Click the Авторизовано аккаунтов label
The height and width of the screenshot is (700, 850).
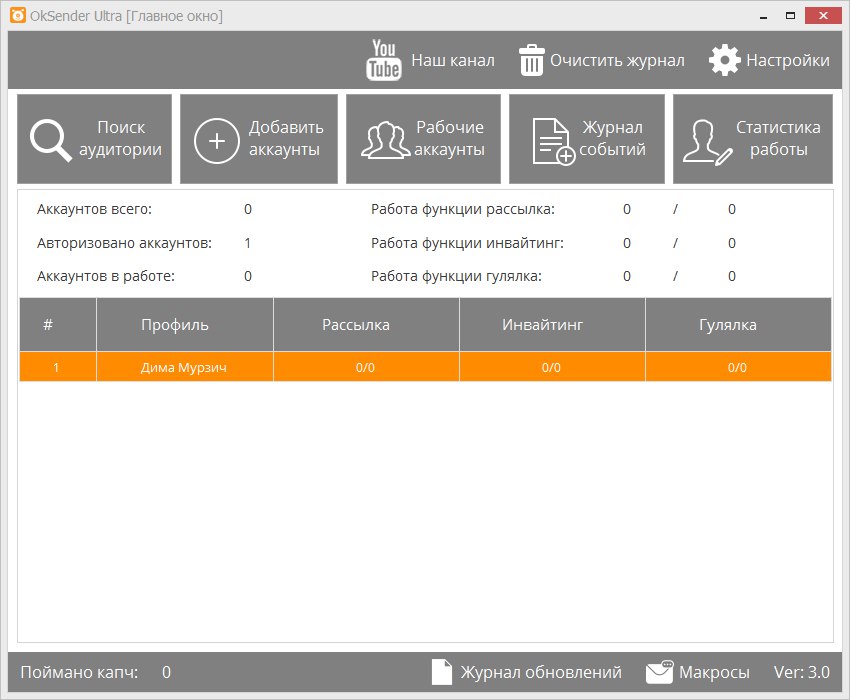[x=124, y=243]
